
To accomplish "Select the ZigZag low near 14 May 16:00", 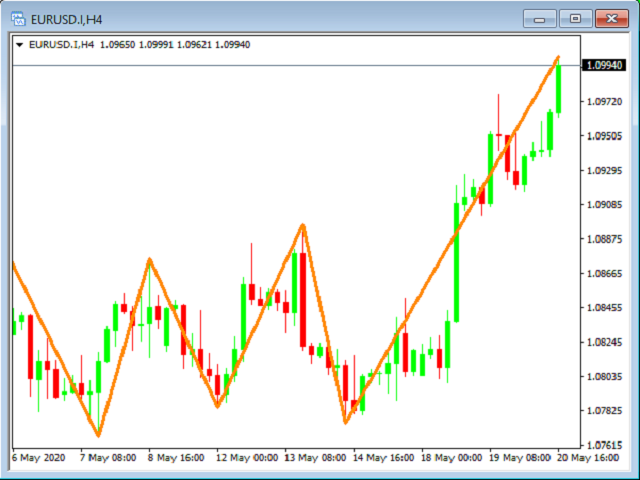I will [346, 422].
